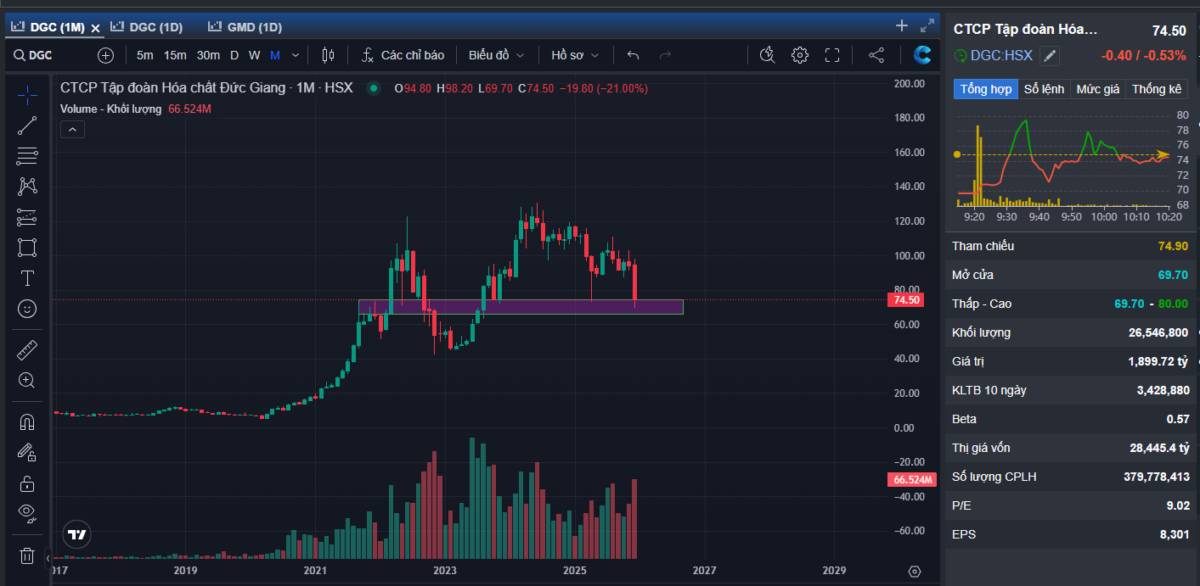Redo the last chart action
The image size is (1200, 586).
665,55
